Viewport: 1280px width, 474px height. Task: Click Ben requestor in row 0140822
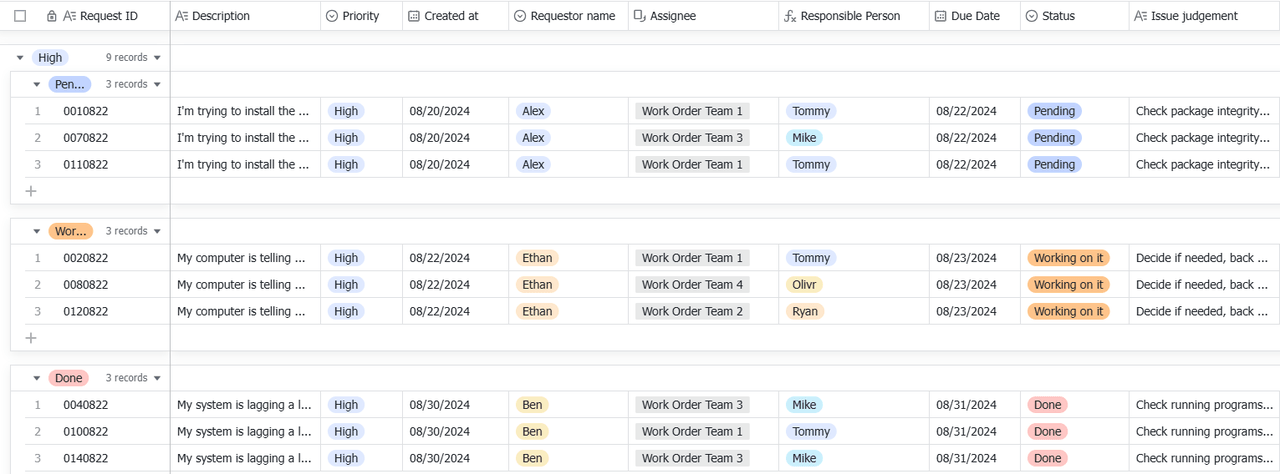point(532,458)
